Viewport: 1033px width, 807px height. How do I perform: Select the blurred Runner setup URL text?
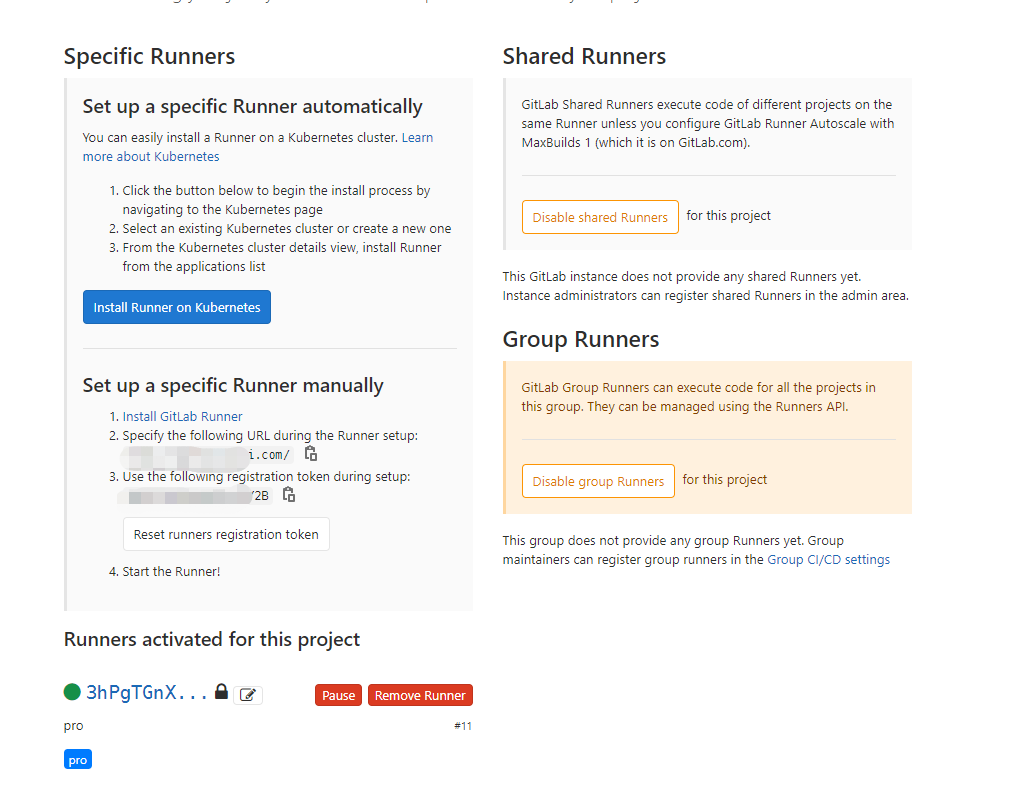[206, 455]
